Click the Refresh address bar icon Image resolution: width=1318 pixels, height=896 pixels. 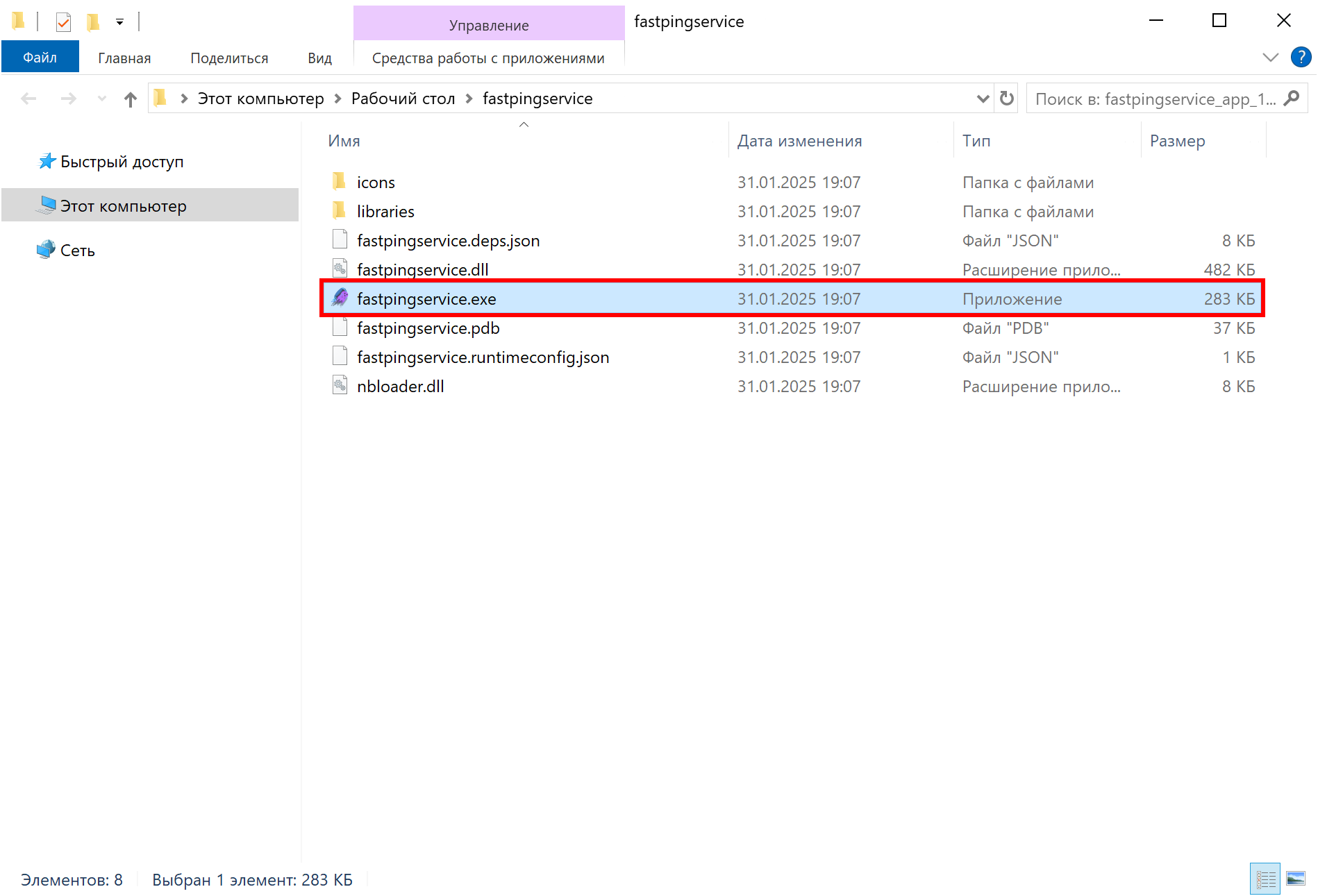coord(1006,99)
